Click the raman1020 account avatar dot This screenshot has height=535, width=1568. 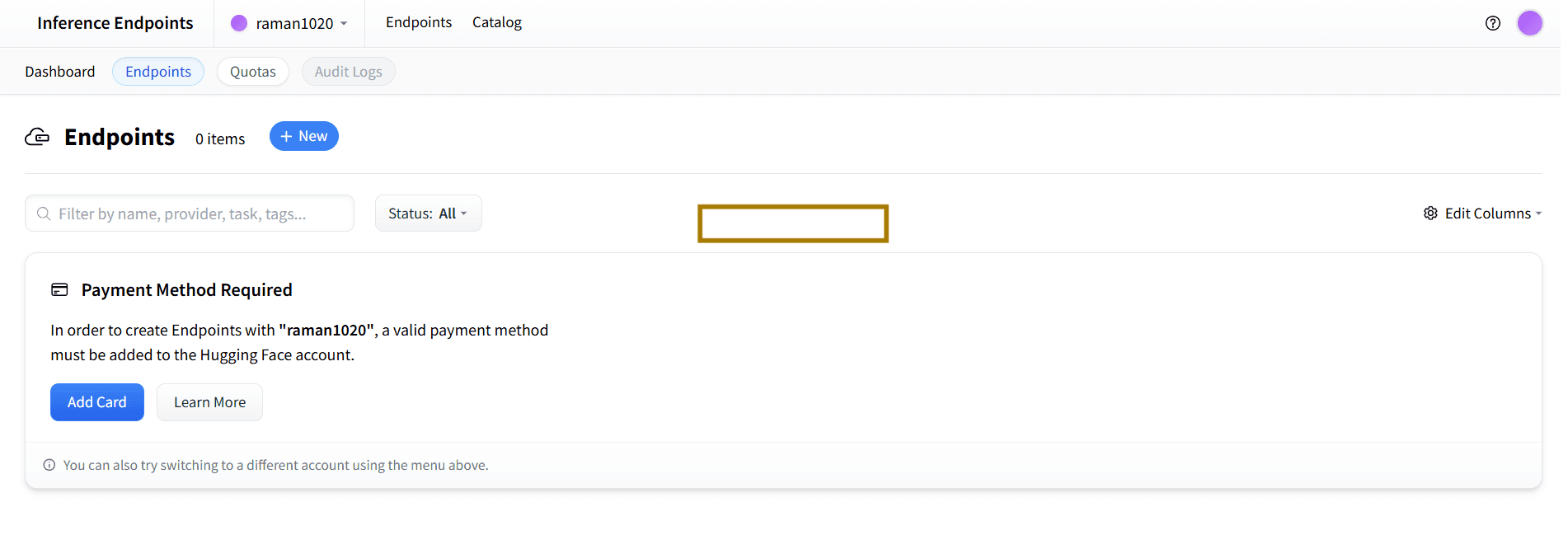[239, 23]
